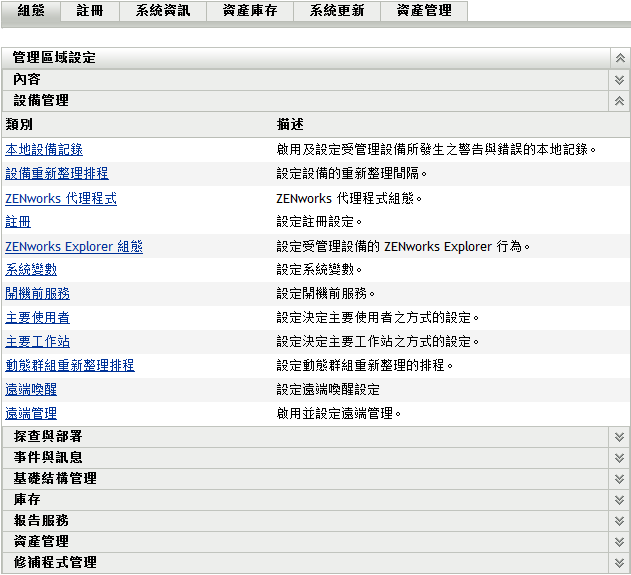Click description 設定系統變數。
The height and width of the screenshot is (575, 631).
tap(319, 269)
